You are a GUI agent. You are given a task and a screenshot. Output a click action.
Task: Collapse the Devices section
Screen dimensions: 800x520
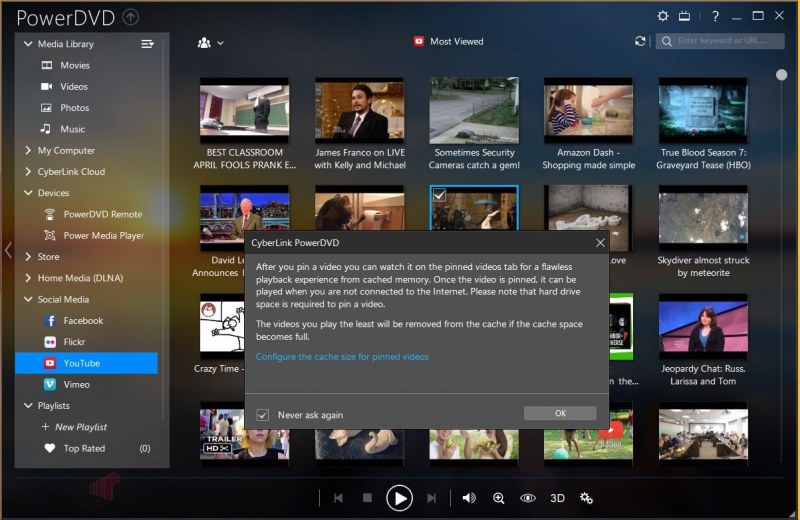click(28, 193)
